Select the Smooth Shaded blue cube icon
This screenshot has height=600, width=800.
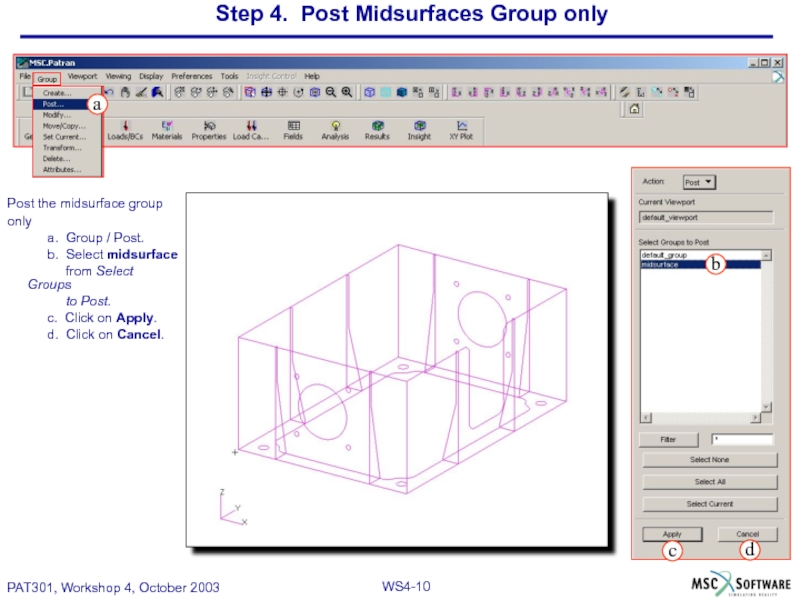coord(402,92)
